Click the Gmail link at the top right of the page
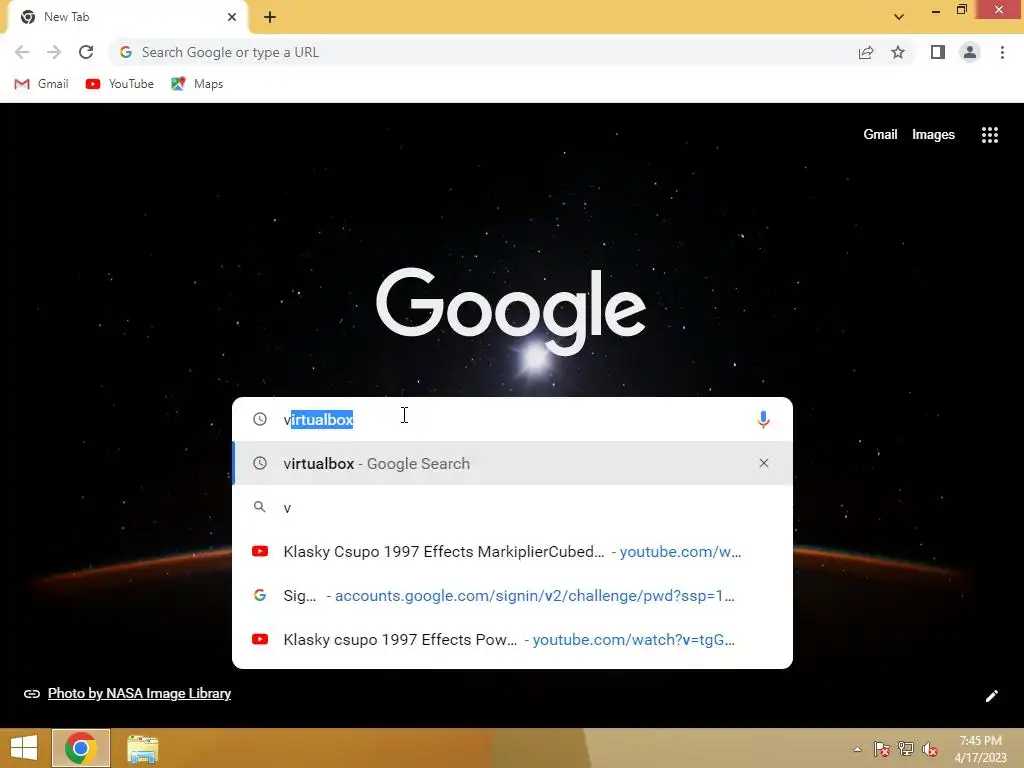 [880, 135]
